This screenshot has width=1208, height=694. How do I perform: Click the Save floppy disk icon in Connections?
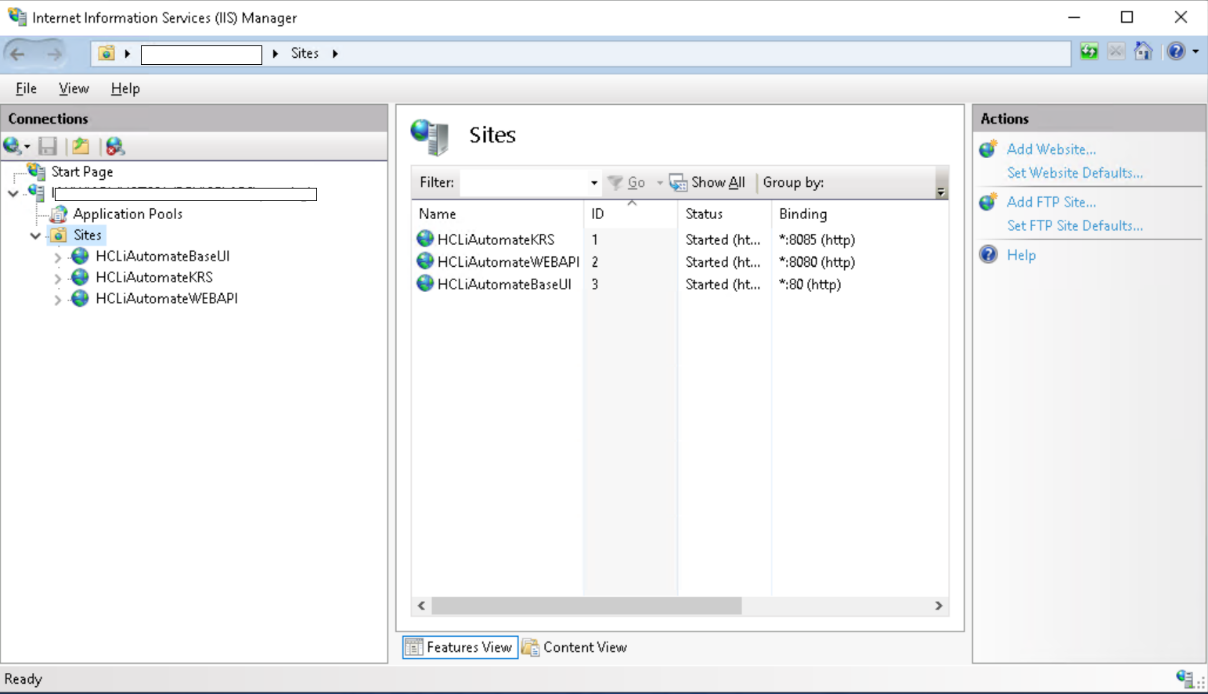[48, 147]
